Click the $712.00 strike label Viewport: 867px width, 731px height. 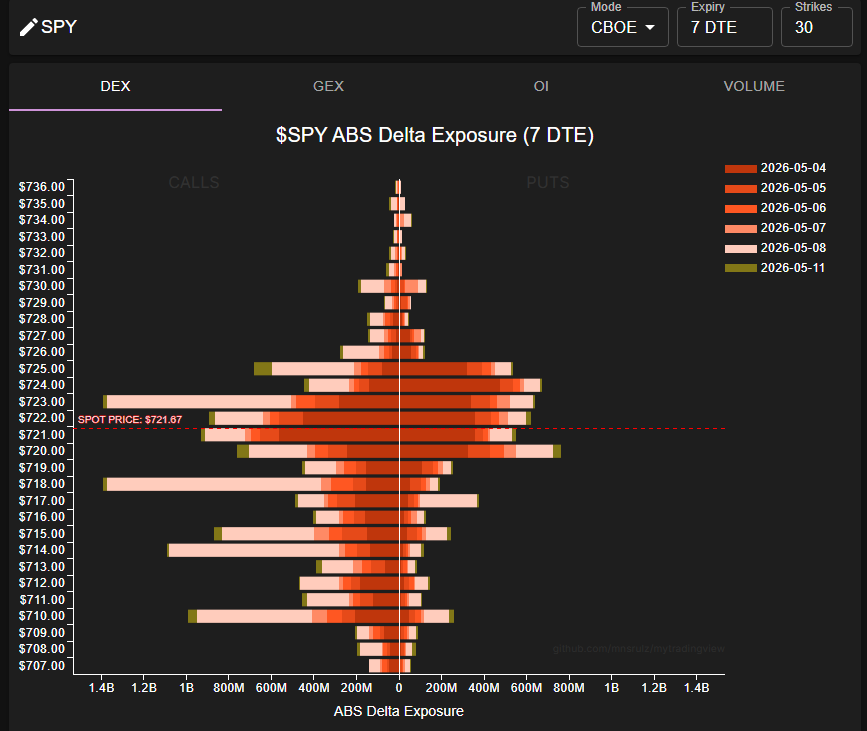pos(42,583)
